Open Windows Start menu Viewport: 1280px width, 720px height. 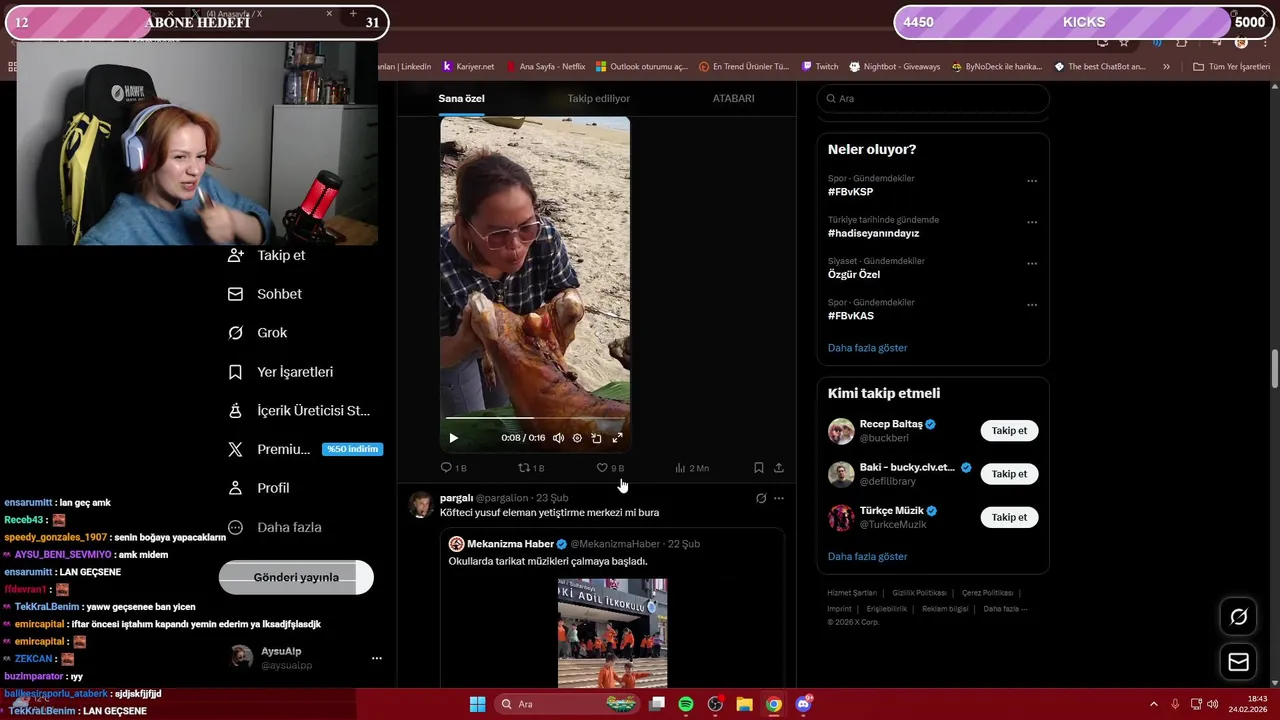(x=477, y=704)
